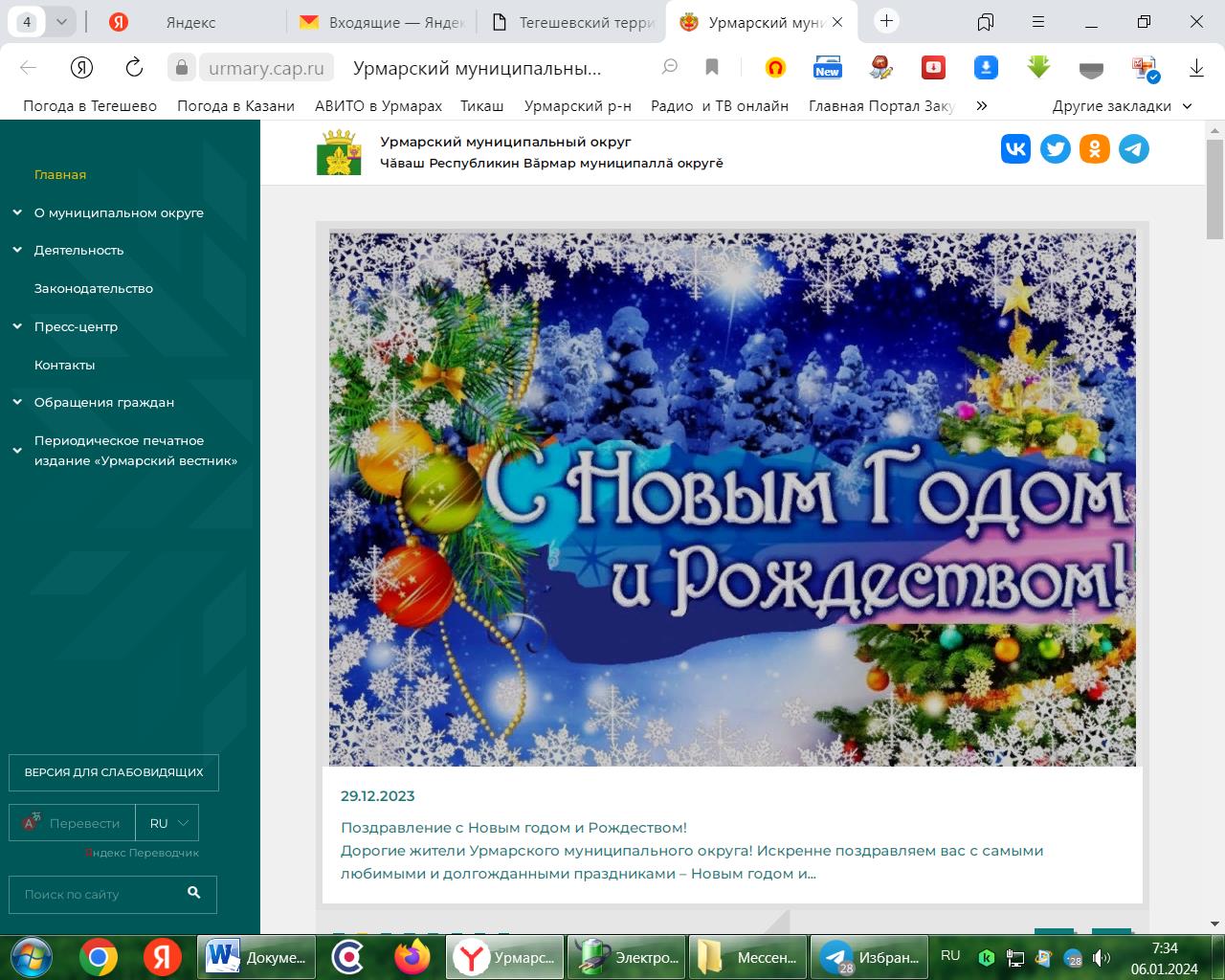Open the Тикаш bookmark
The height and width of the screenshot is (980, 1225).
click(x=481, y=106)
